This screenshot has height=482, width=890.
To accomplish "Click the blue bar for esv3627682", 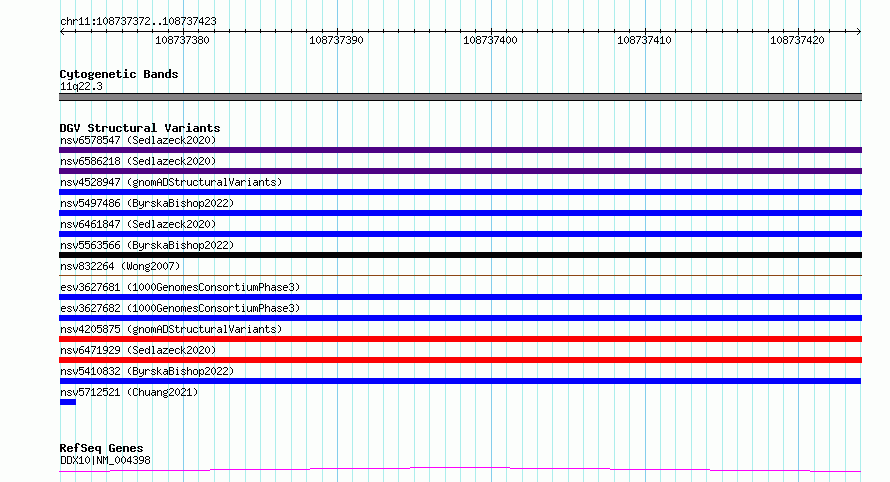I will tap(460, 318).
